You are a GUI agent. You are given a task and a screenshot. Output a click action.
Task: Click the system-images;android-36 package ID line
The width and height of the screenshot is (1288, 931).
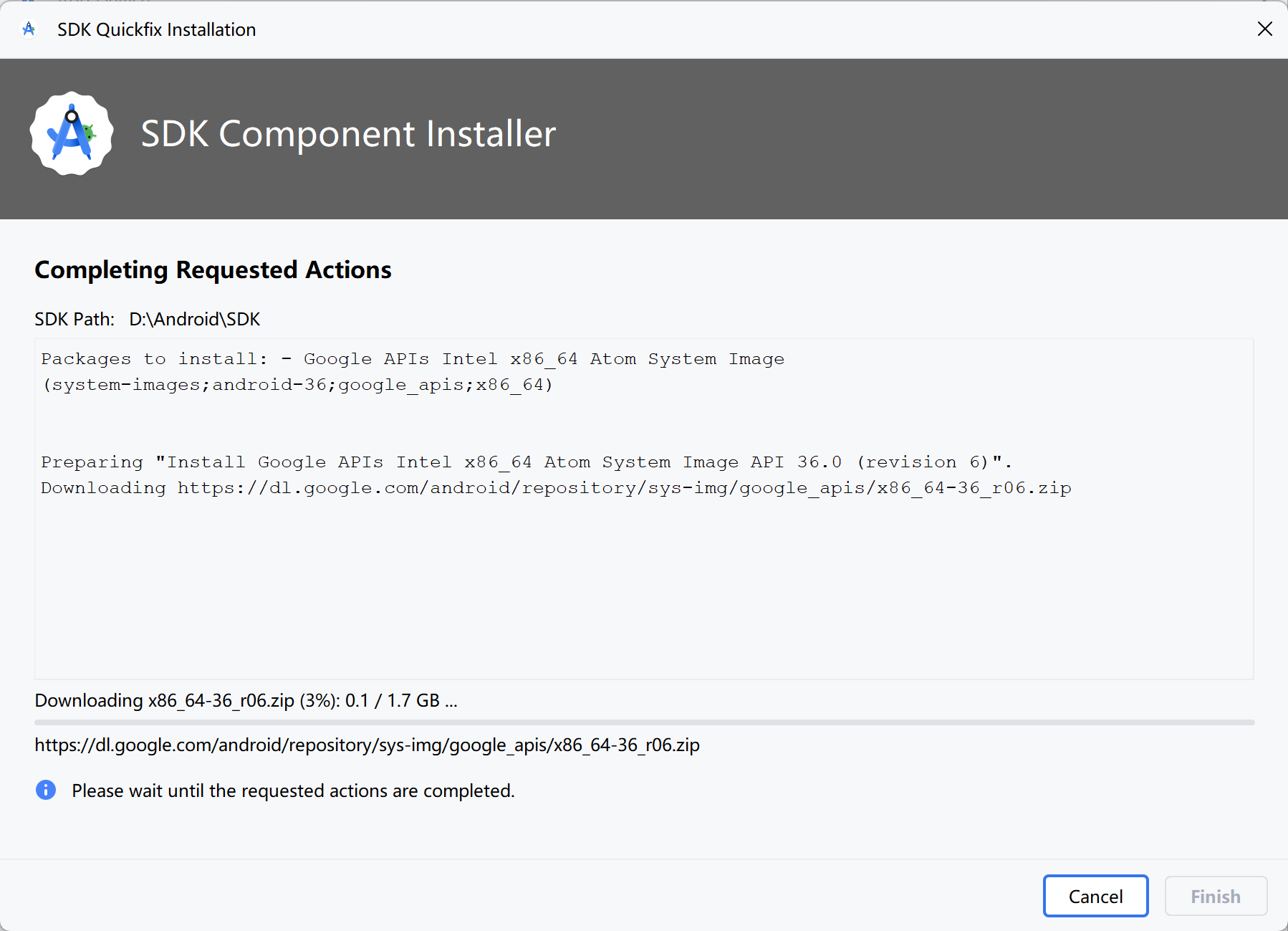coord(297,385)
